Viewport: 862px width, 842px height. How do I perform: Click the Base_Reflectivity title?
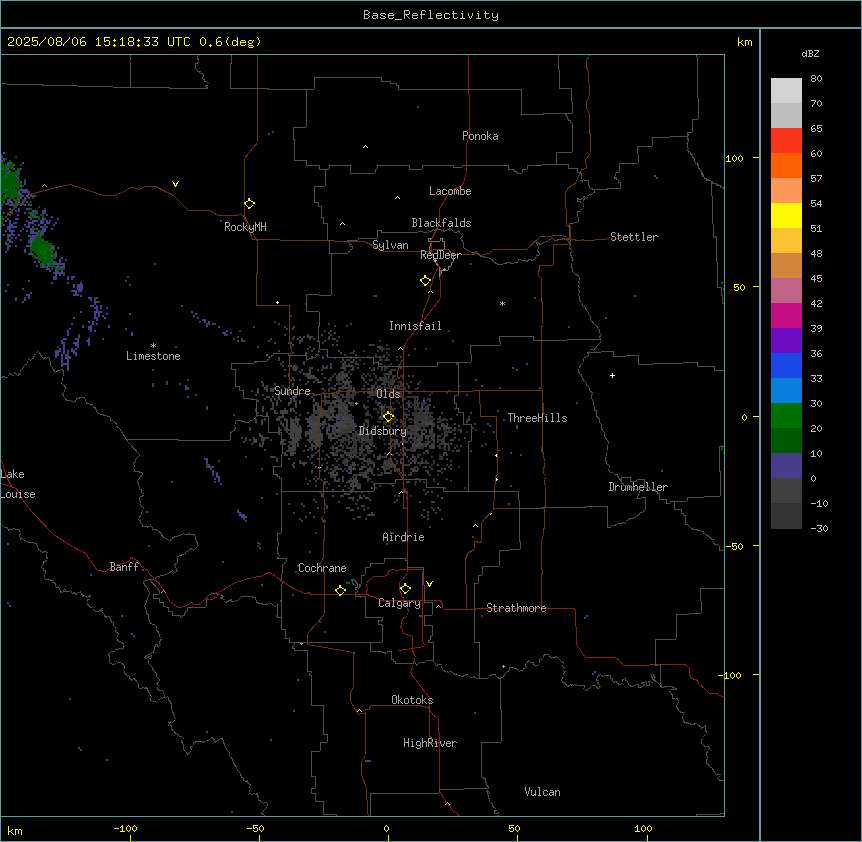click(431, 15)
